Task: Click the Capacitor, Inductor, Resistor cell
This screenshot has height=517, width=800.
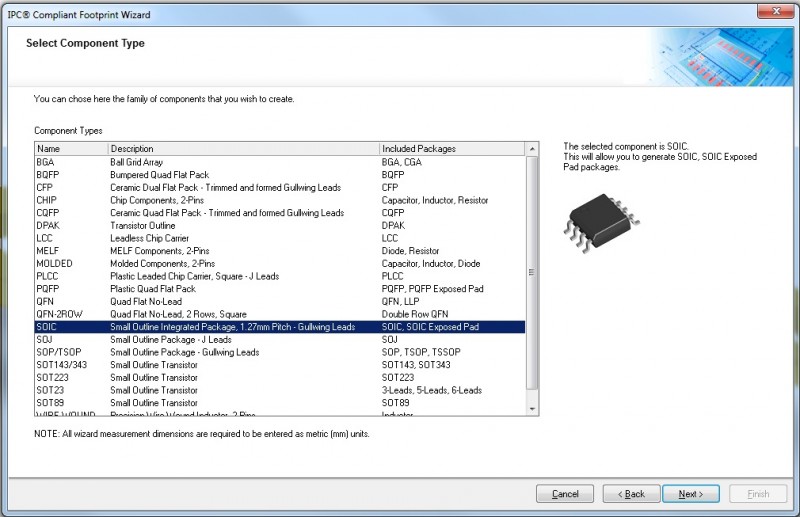Action: [x=435, y=200]
